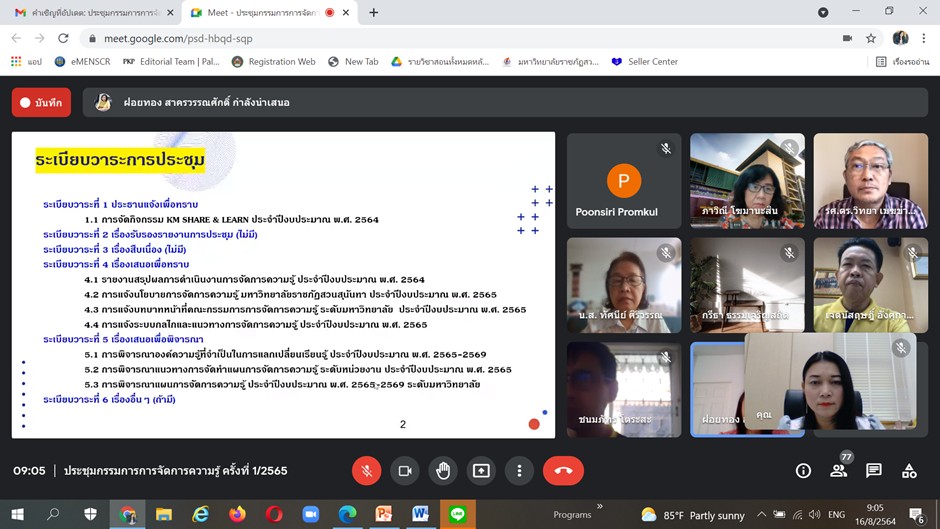Open the Activities panel icon

pos(909,471)
